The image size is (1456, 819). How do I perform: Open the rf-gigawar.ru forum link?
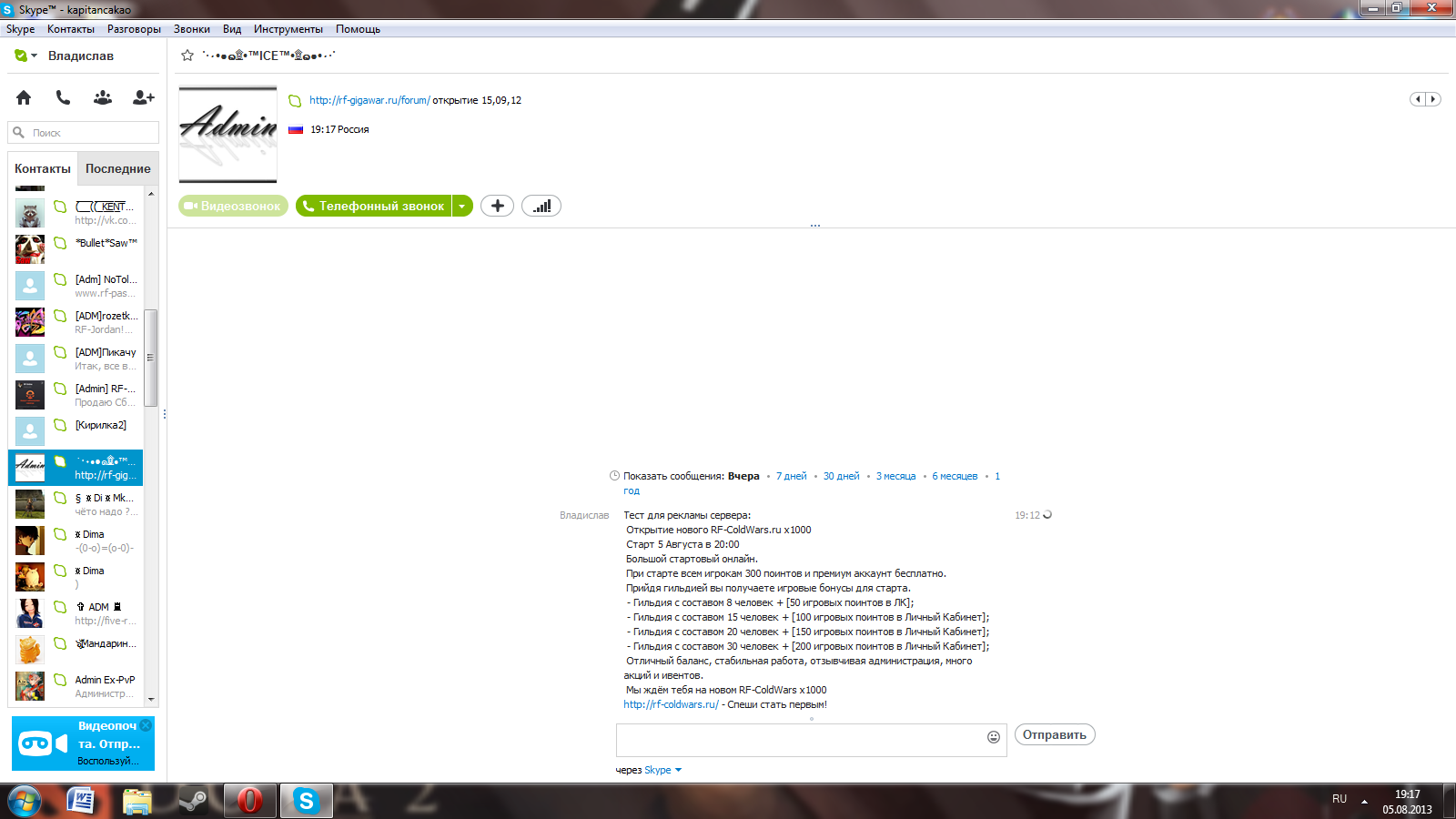(x=369, y=100)
